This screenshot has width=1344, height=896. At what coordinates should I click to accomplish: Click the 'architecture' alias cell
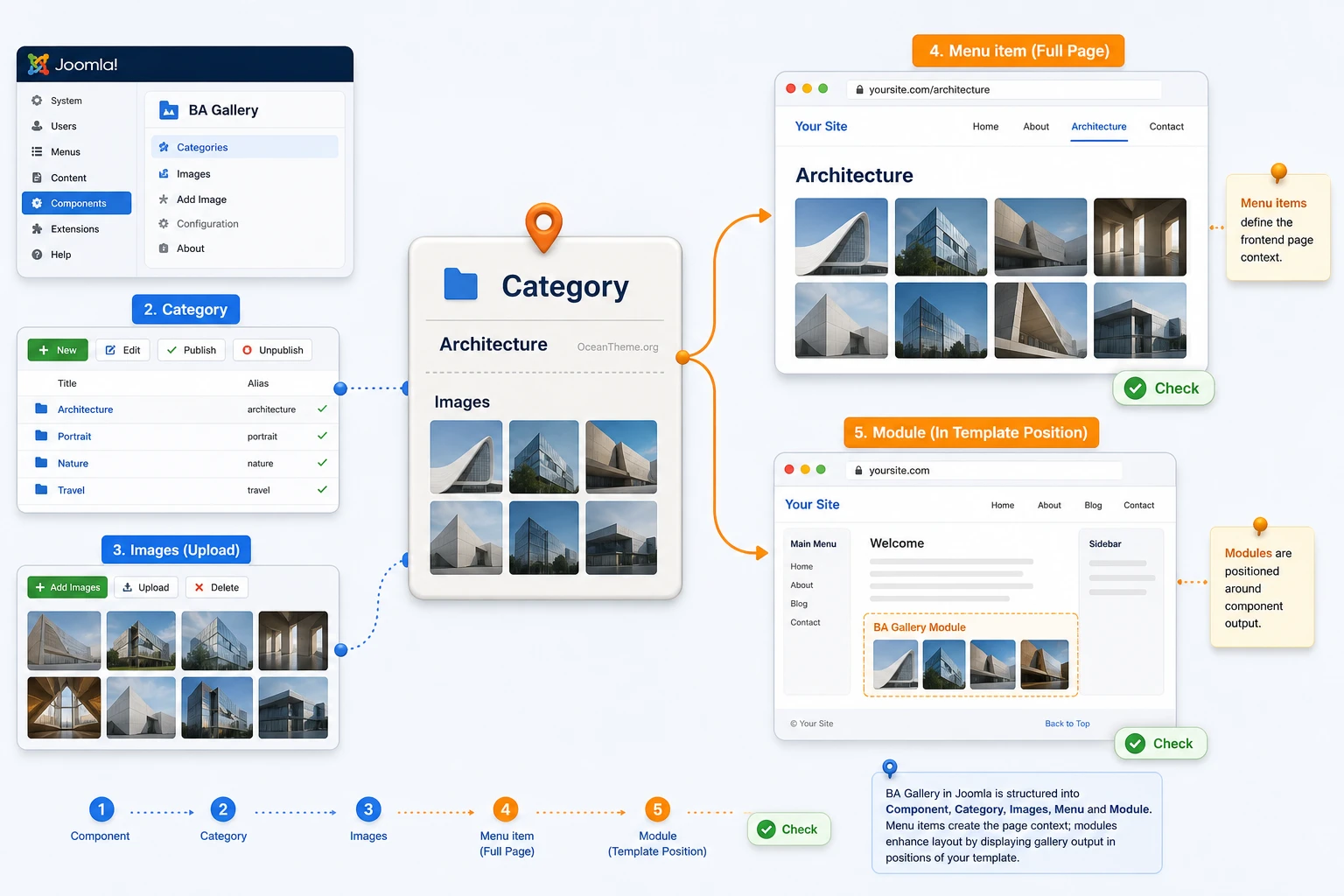(271, 409)
